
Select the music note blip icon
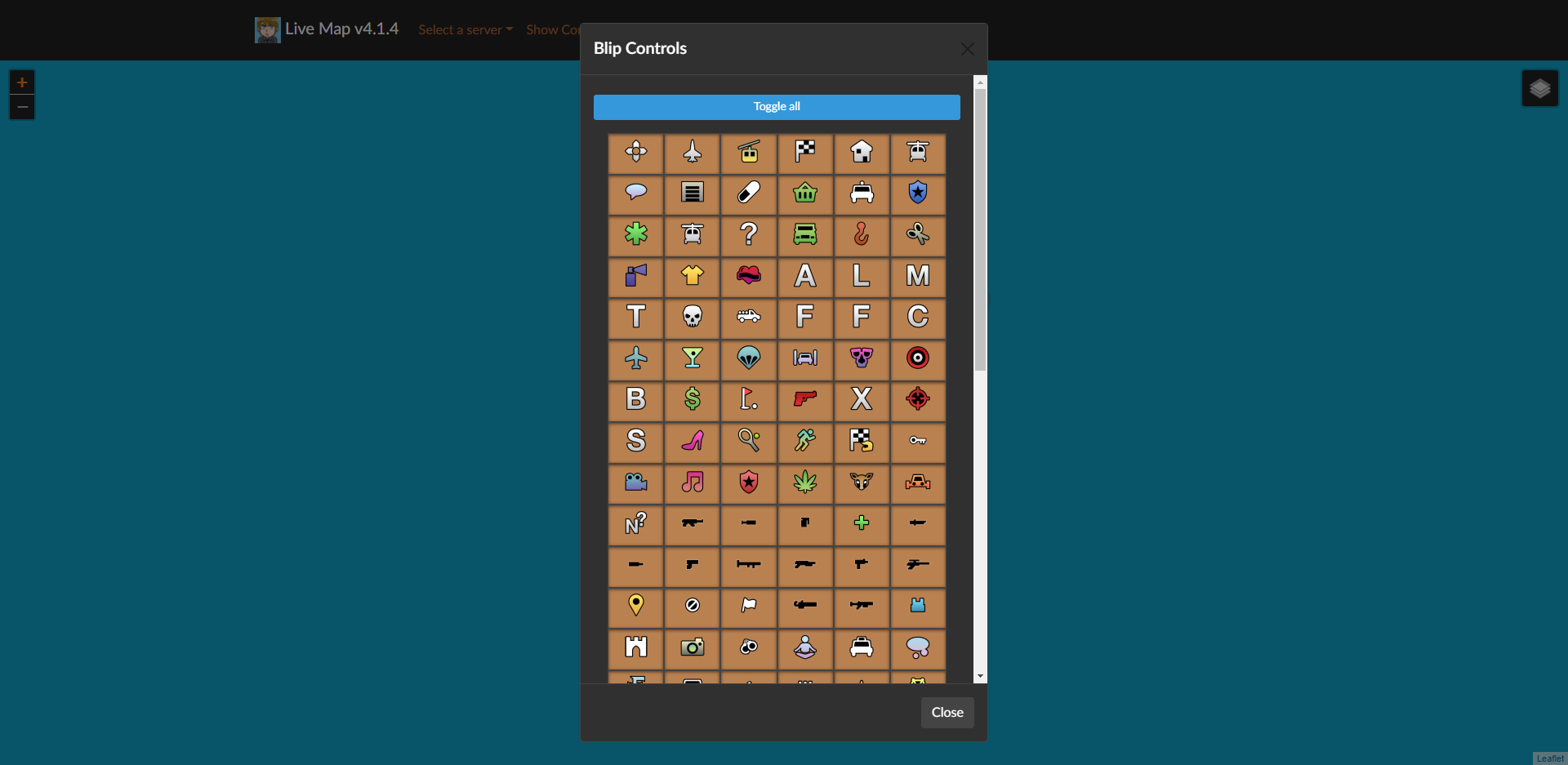[692, 483]
